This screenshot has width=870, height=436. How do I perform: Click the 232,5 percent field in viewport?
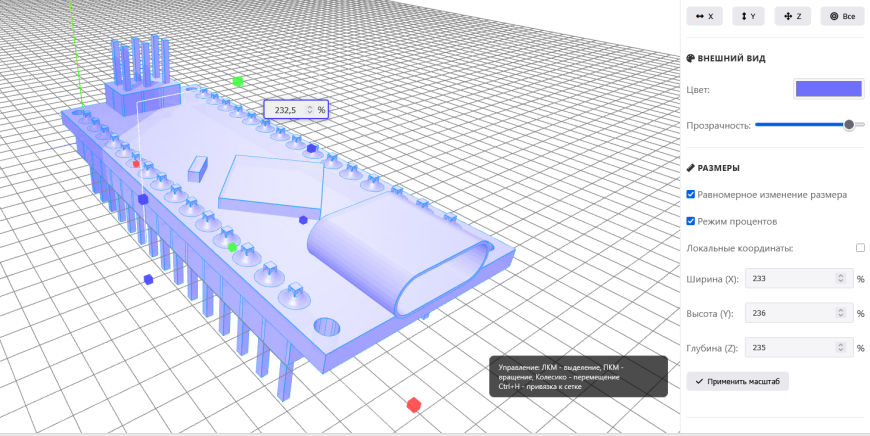click(x=296, y=110)
